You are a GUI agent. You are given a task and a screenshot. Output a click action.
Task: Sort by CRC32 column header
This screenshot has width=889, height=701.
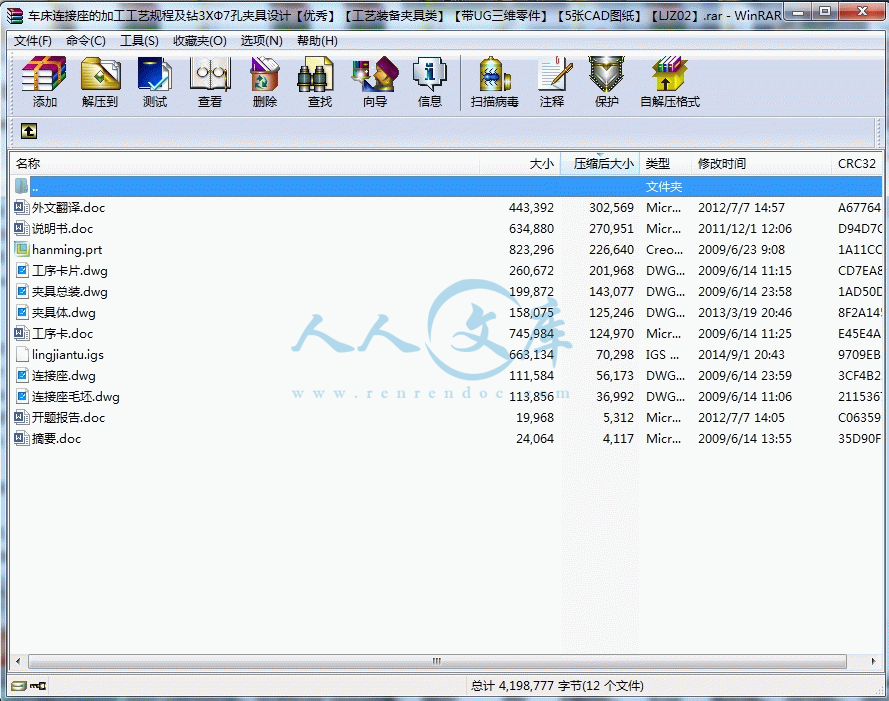point(857,164)
